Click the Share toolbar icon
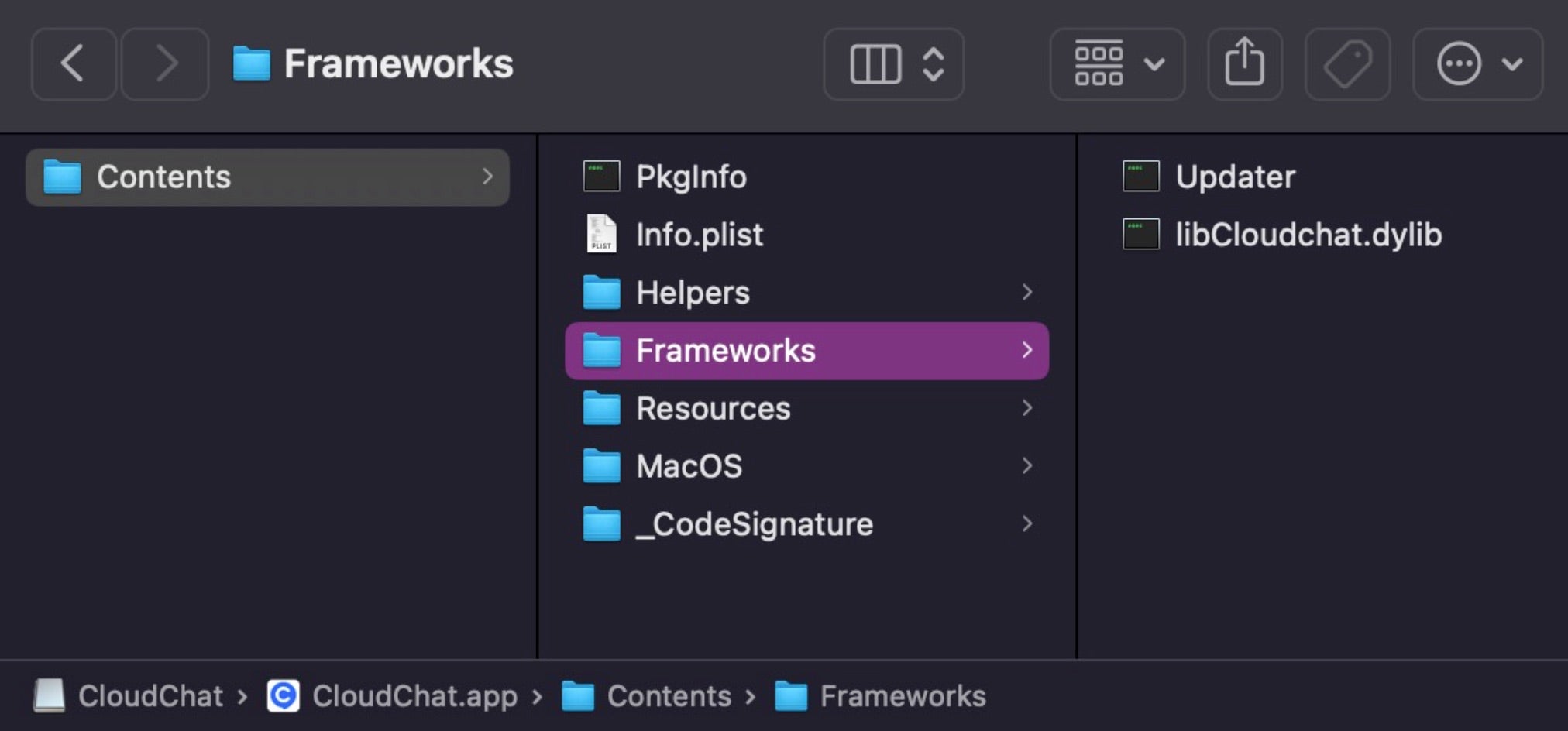 click(x=1244, y=63)
